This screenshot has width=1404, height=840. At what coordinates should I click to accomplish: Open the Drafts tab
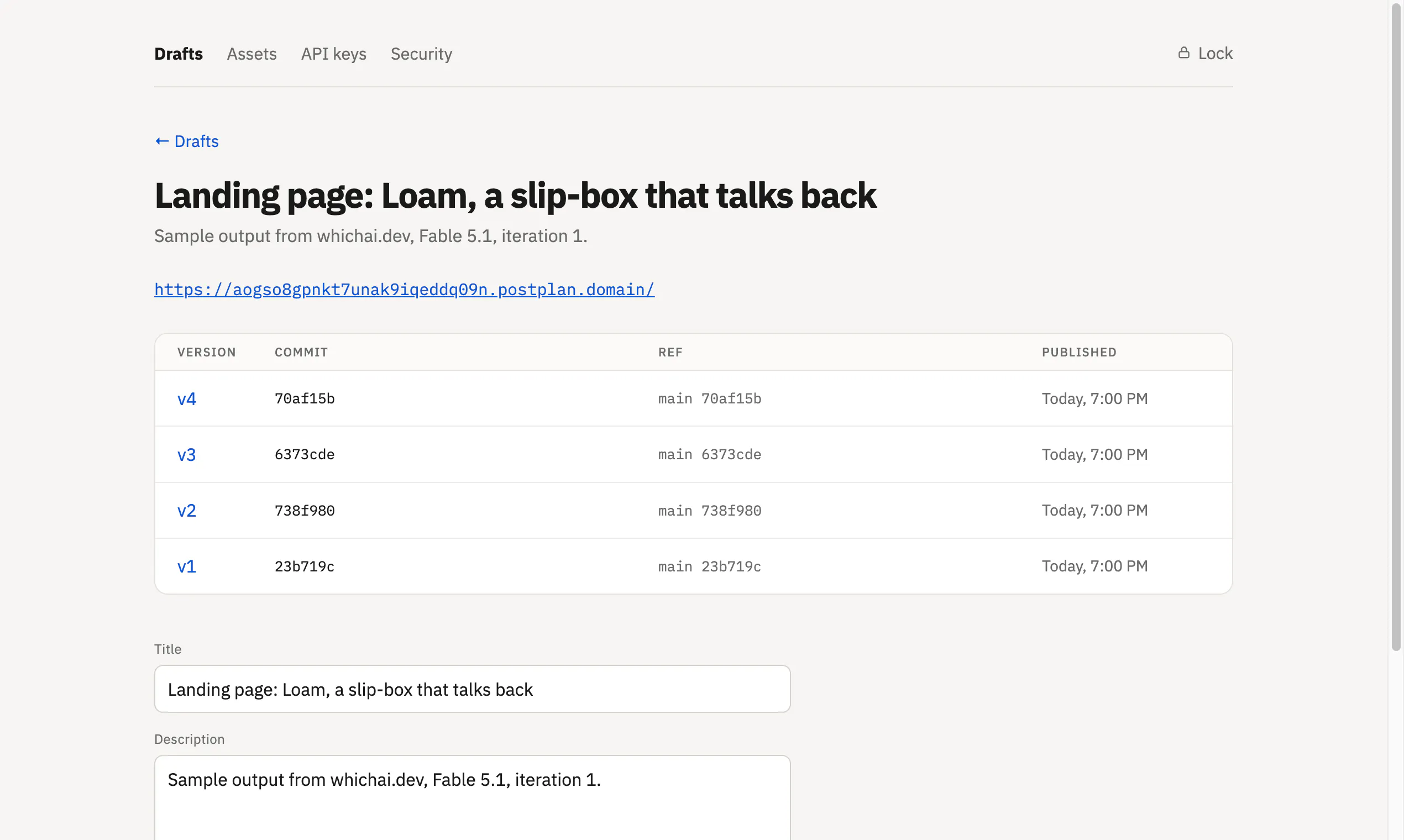179,54
